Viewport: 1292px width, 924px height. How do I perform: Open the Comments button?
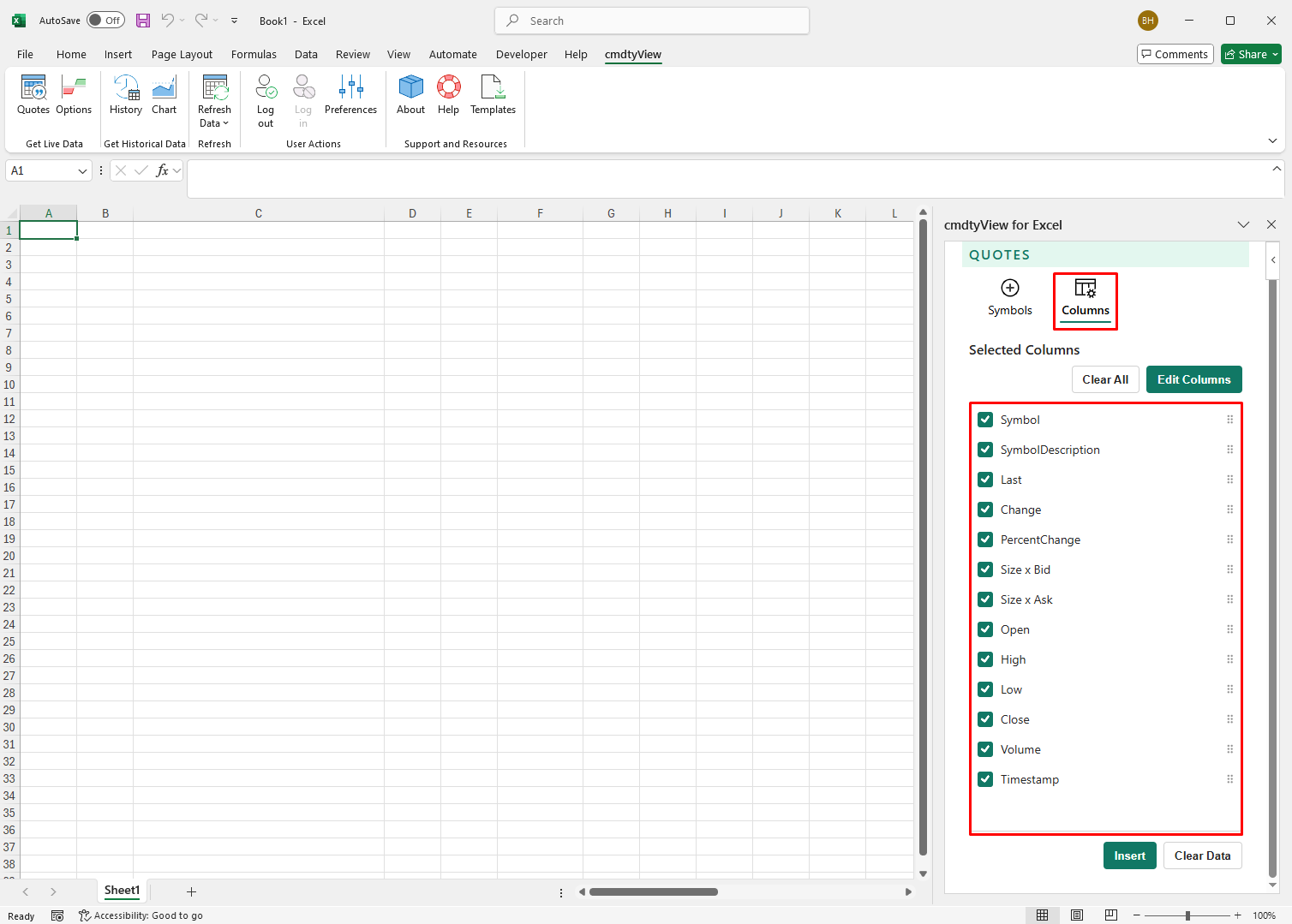1175,54
